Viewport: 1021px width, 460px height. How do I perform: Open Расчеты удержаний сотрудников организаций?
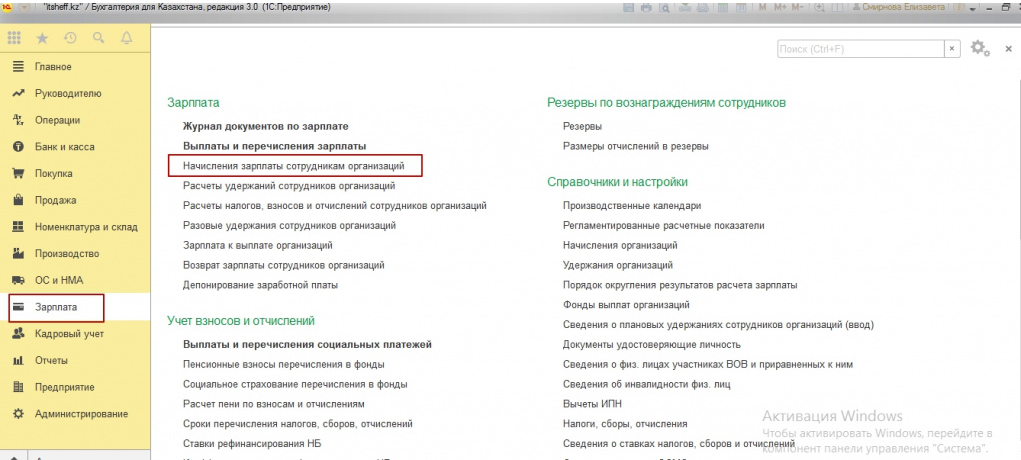click(289, 186)
